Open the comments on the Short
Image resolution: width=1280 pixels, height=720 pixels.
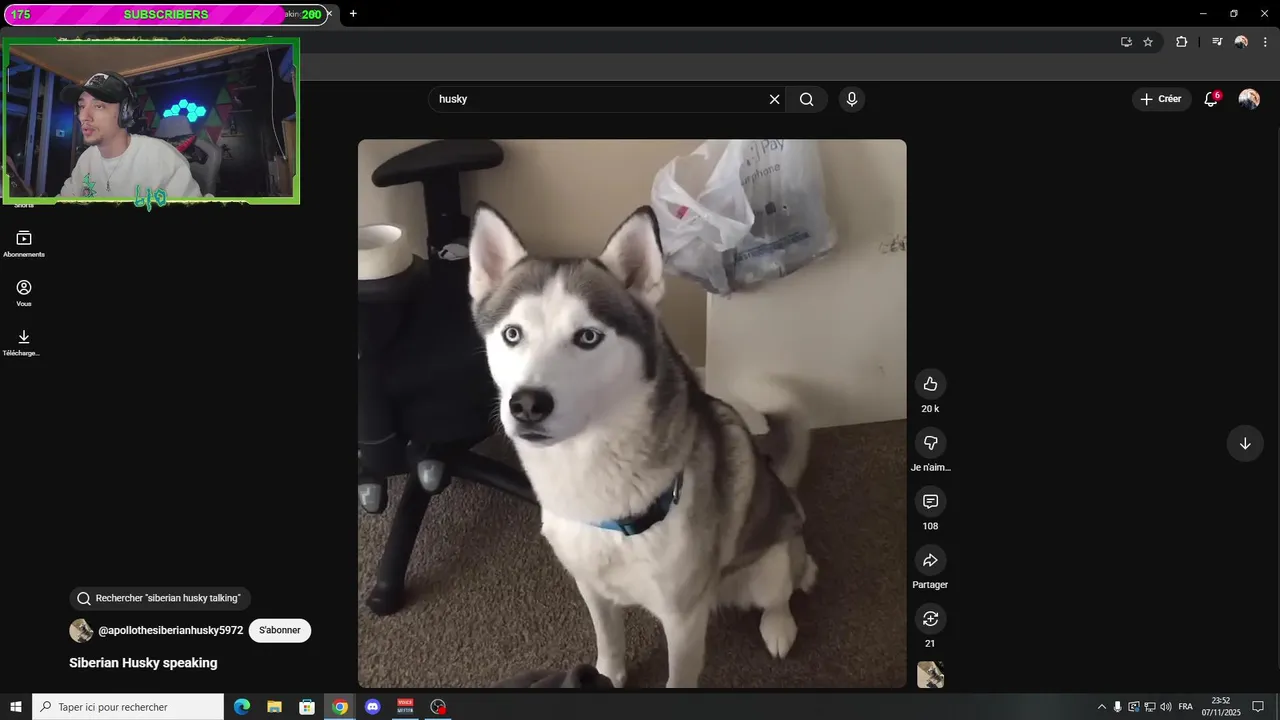[x=930, y=501]
